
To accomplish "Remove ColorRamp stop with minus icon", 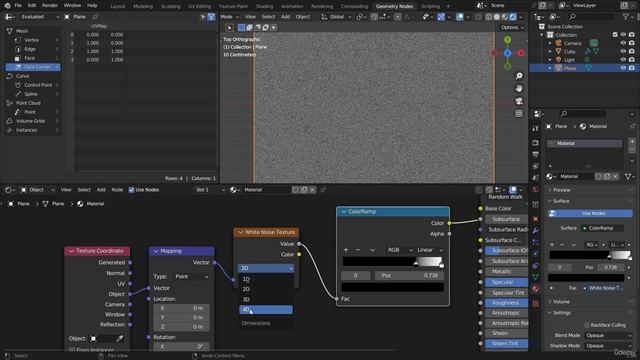I will 358,250.
